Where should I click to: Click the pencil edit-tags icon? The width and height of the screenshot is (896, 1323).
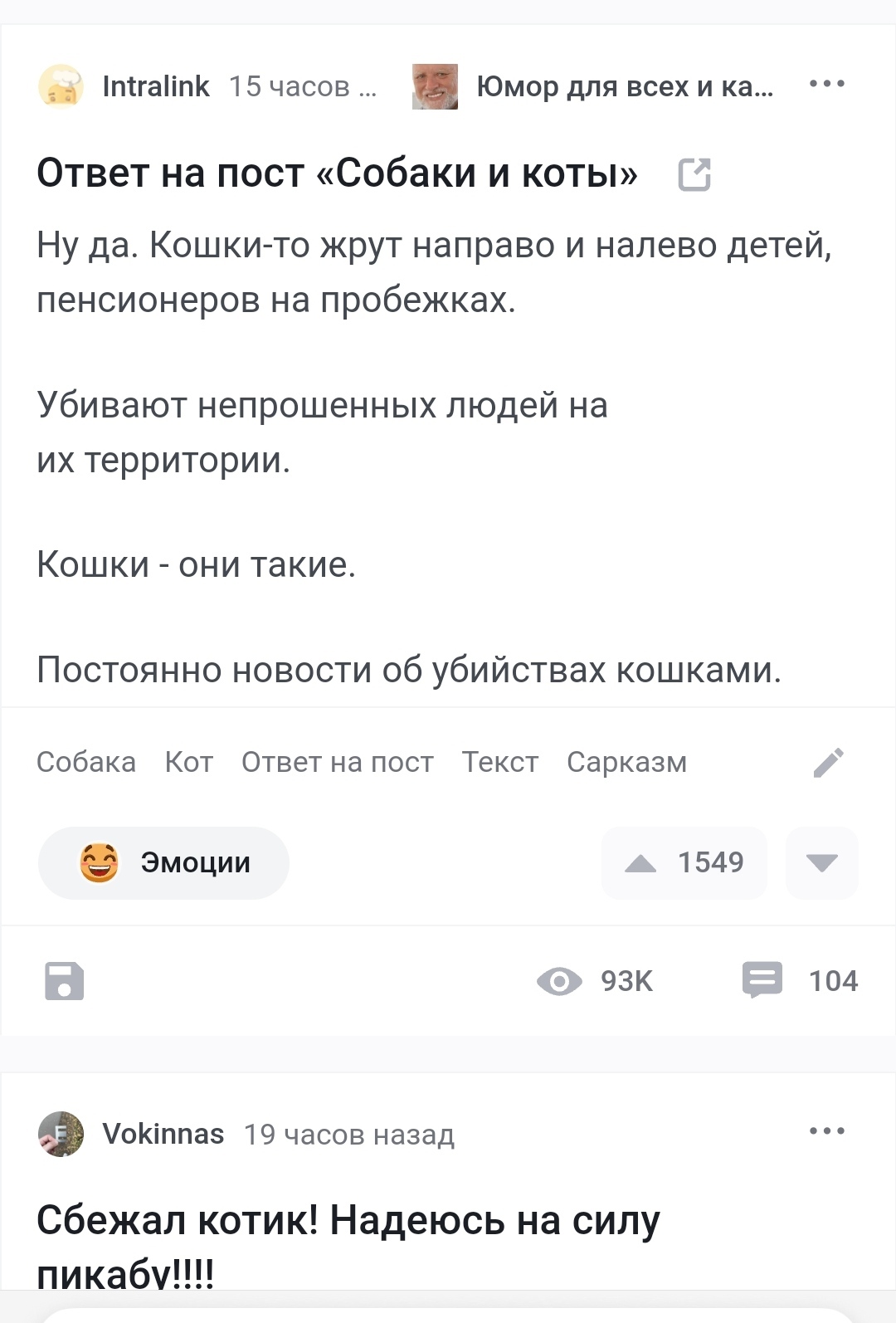(x=829, y=762)
